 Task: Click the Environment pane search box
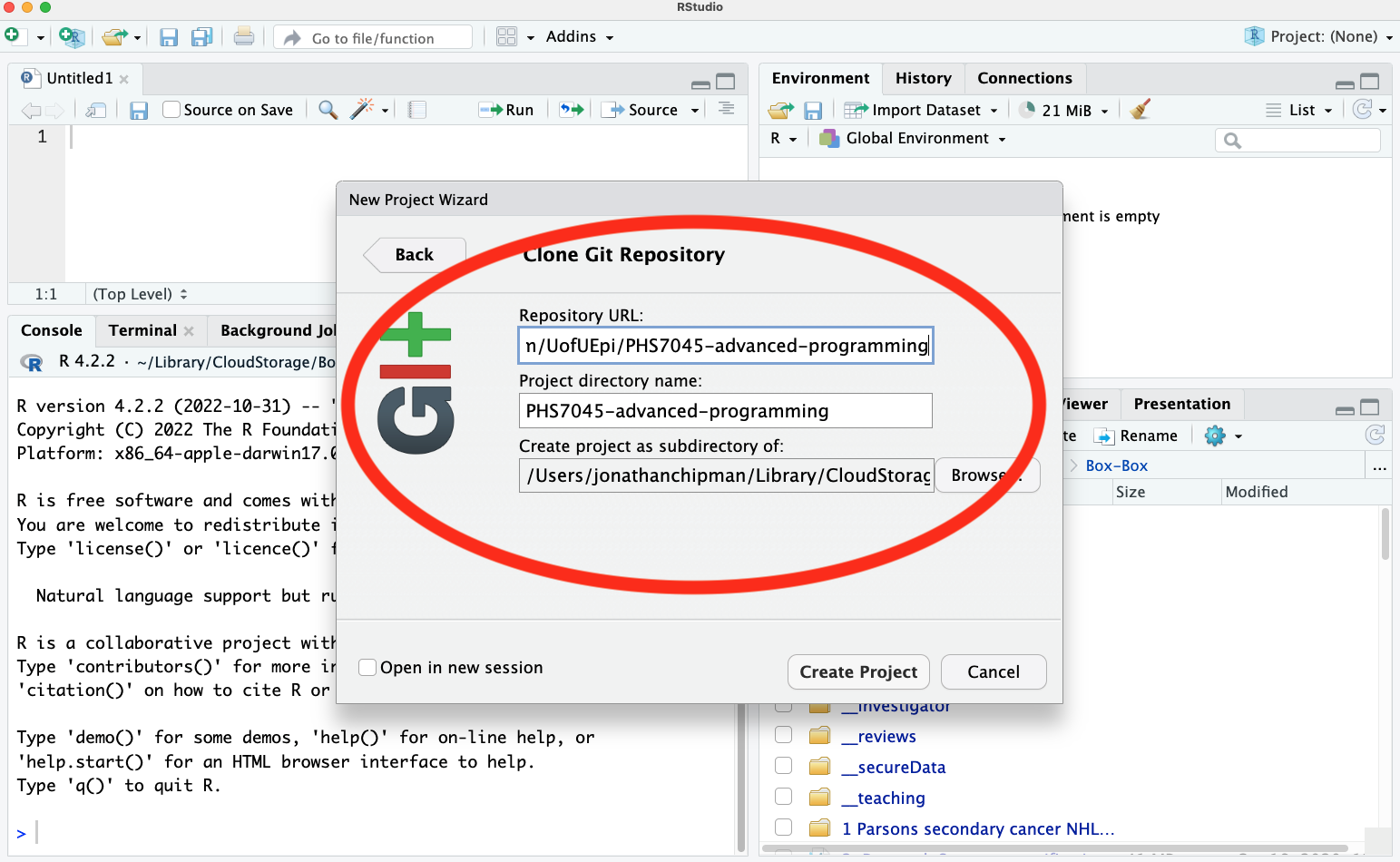[1297, 140]
